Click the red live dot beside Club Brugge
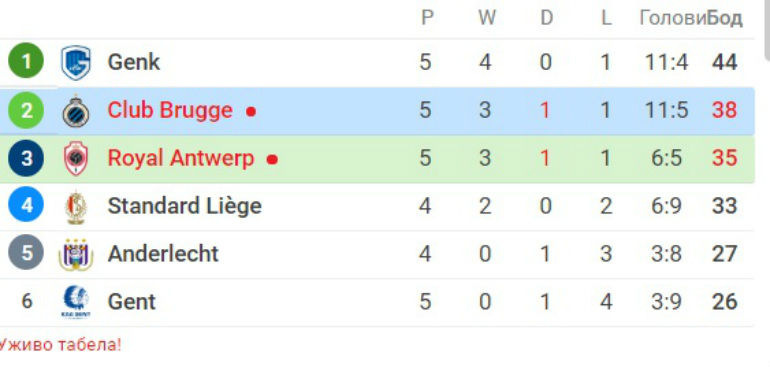The width and height of the screenshot is (770, 367). (x=251, y=112)
